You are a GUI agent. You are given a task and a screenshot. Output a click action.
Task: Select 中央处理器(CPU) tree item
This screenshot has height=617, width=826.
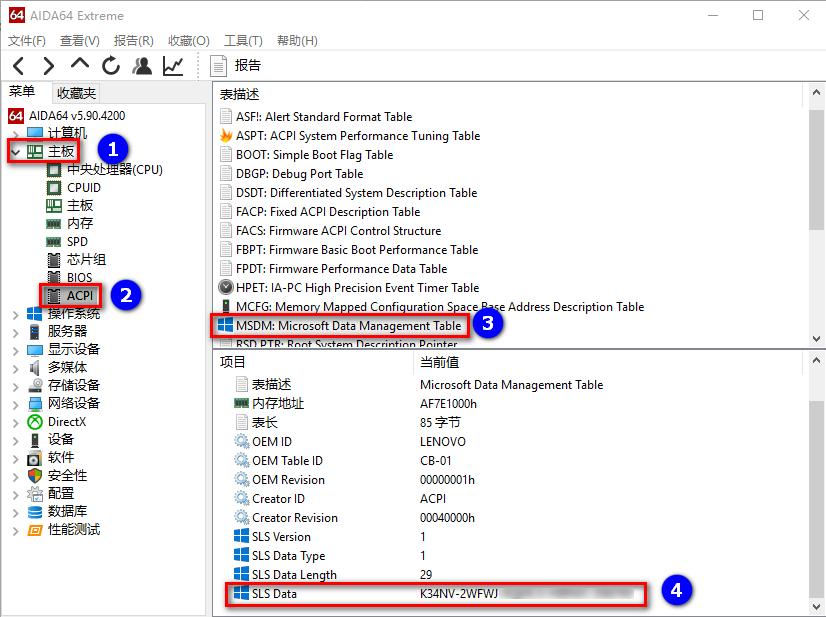114,169
